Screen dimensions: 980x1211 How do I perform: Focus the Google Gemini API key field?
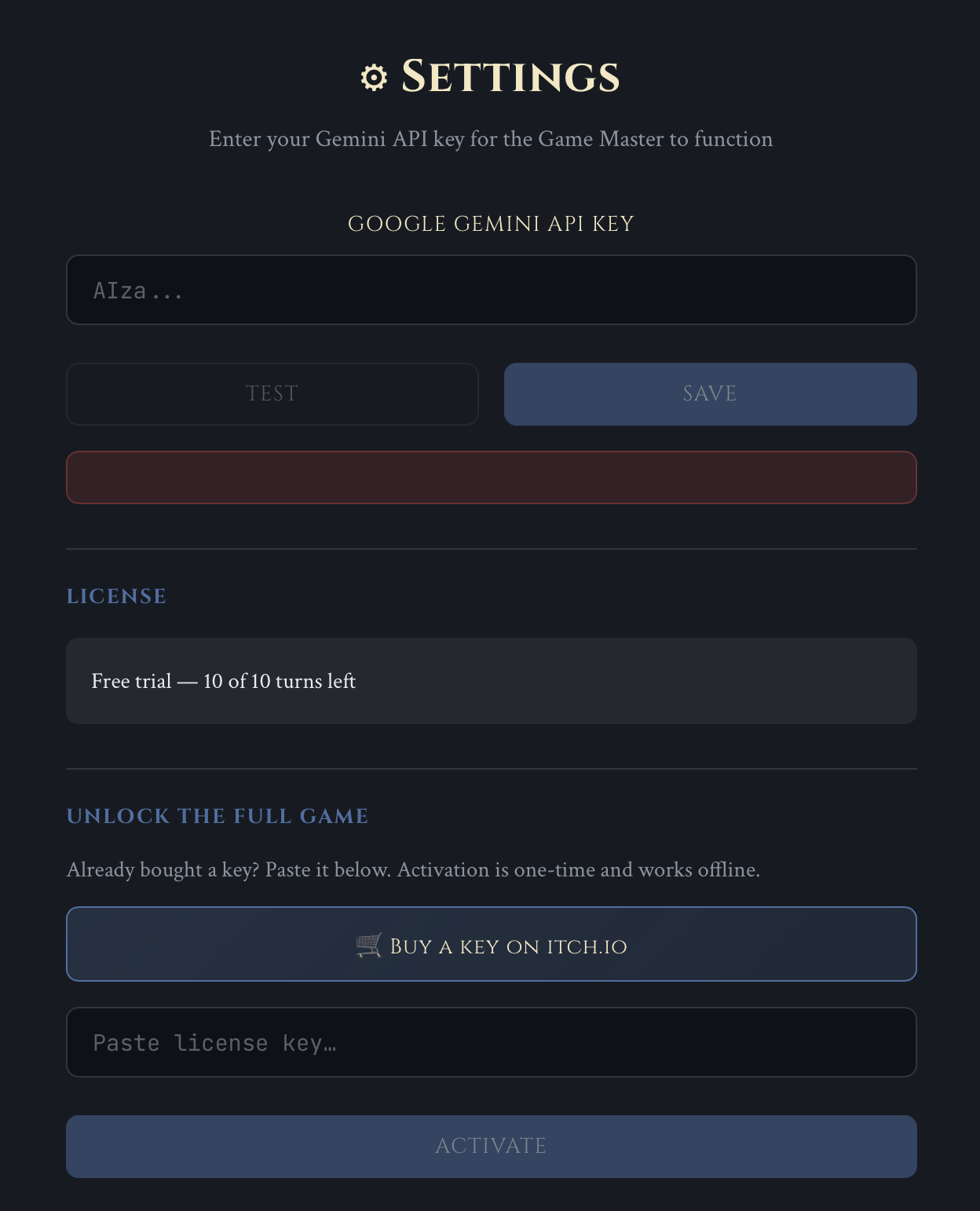point(492,290)
